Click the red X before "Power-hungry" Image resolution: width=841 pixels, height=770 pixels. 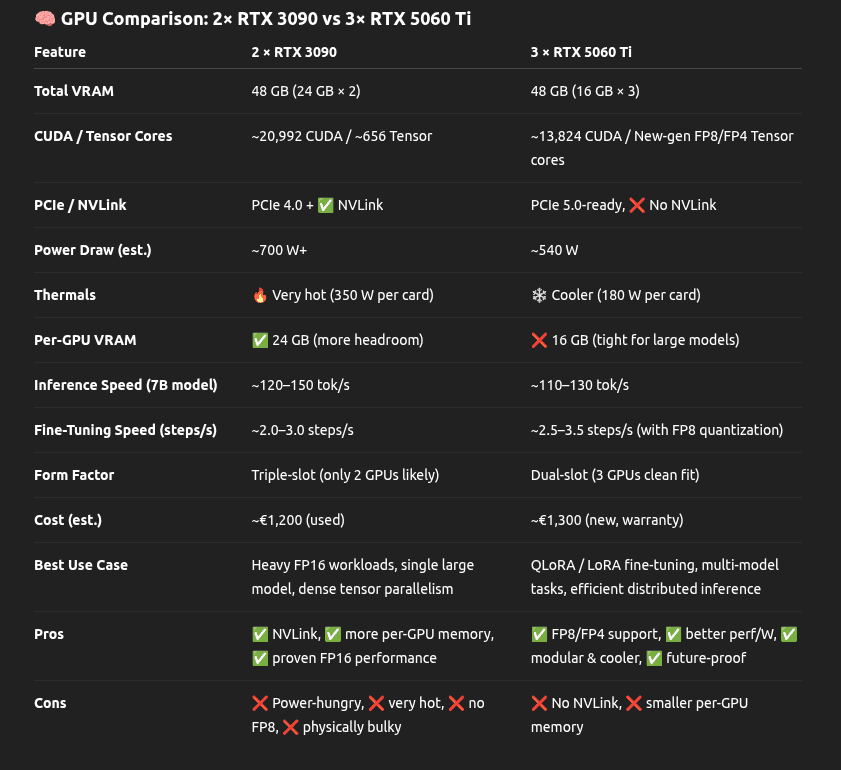coord(260,703)
